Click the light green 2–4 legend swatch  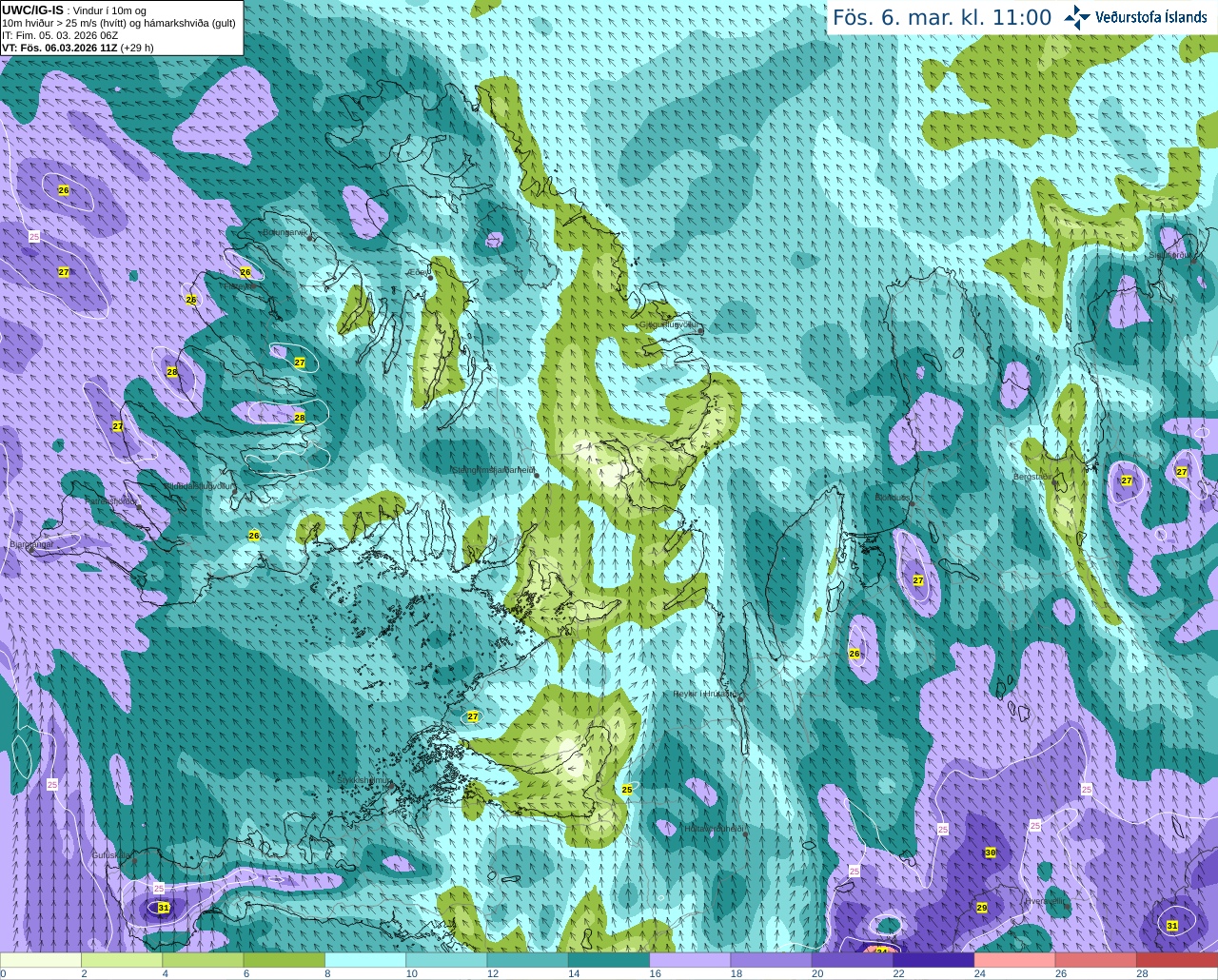[122, 960]
